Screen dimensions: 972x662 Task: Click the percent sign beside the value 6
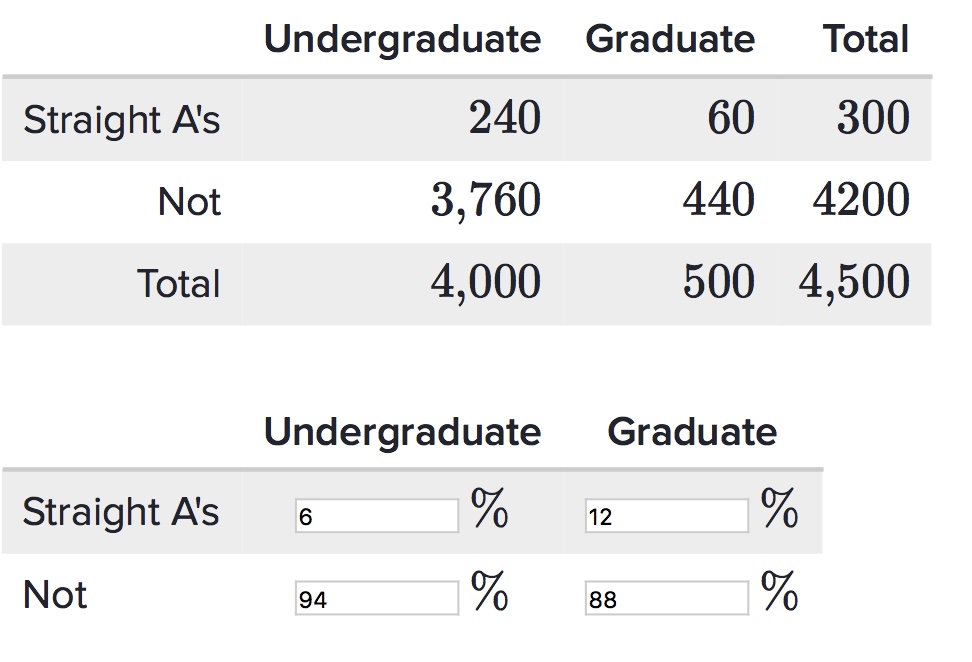click(492, 510)
